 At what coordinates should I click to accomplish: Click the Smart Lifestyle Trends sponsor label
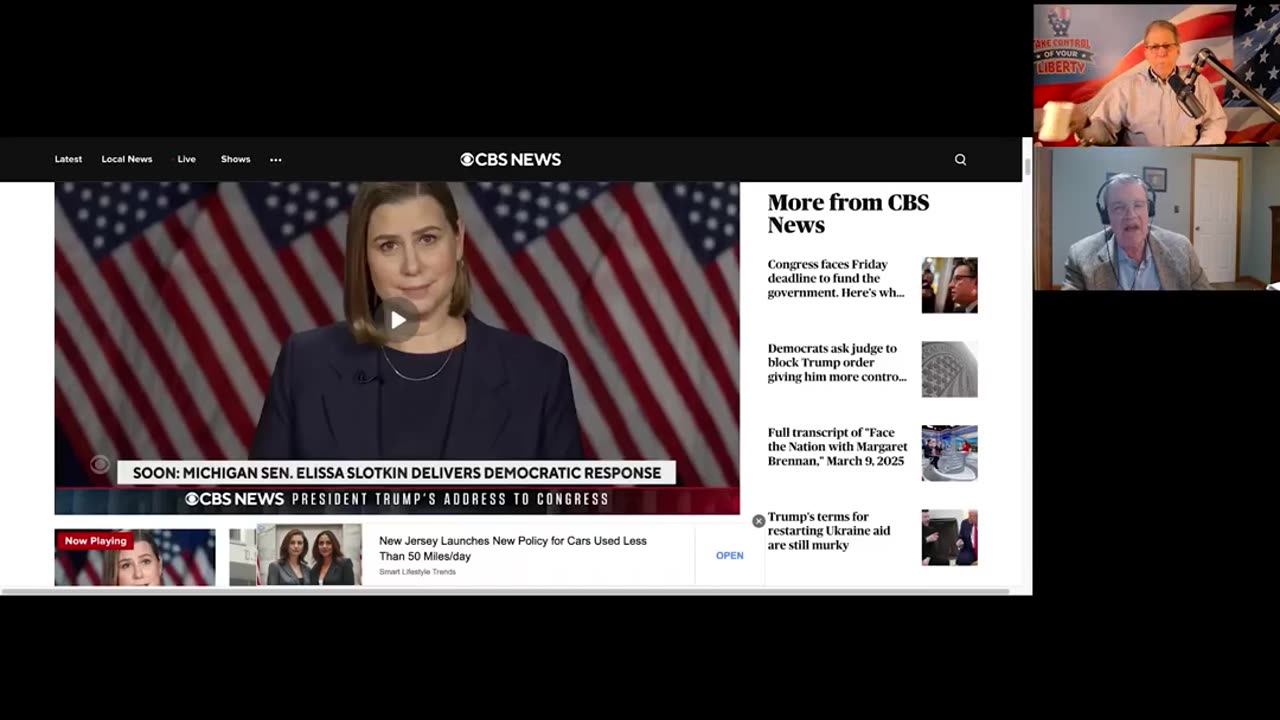[x=417, y=572]
